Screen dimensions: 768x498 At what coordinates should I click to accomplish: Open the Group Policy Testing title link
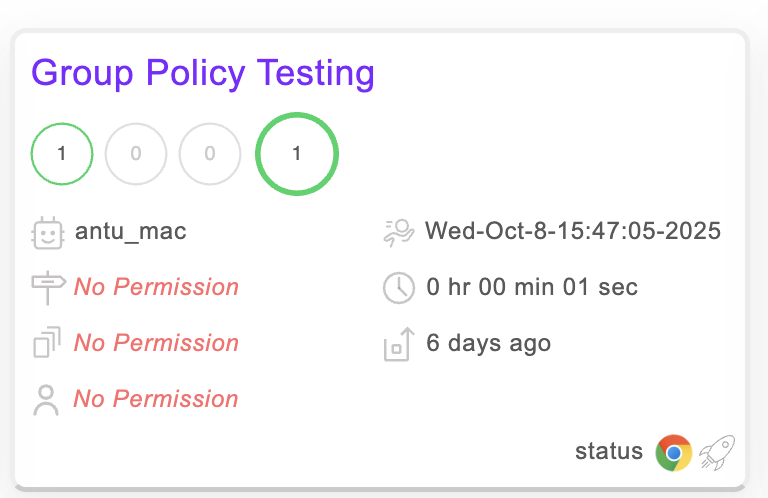tap(203, 73)
